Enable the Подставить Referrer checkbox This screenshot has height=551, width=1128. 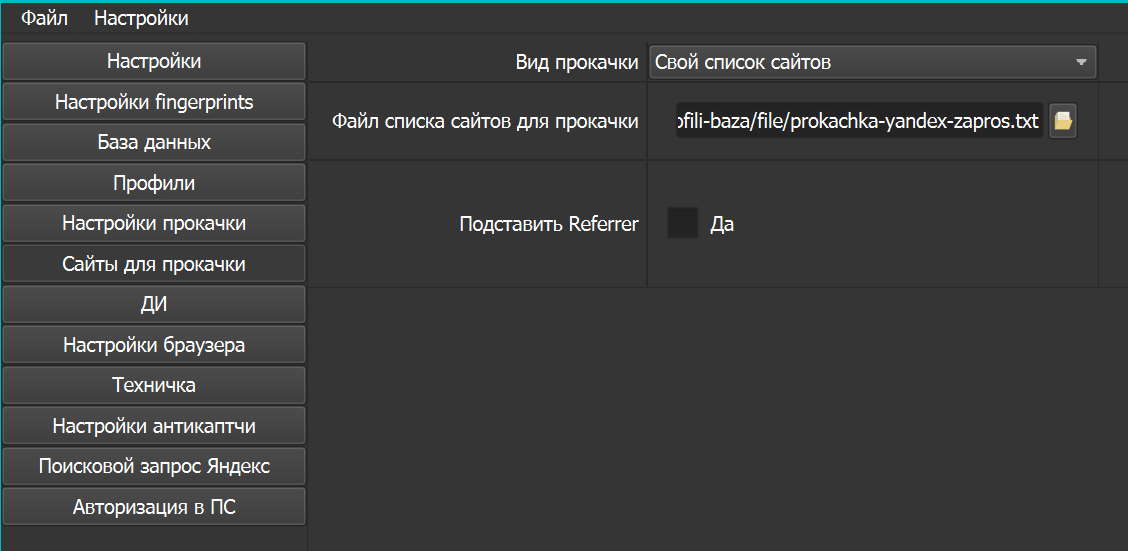point(682,223)
